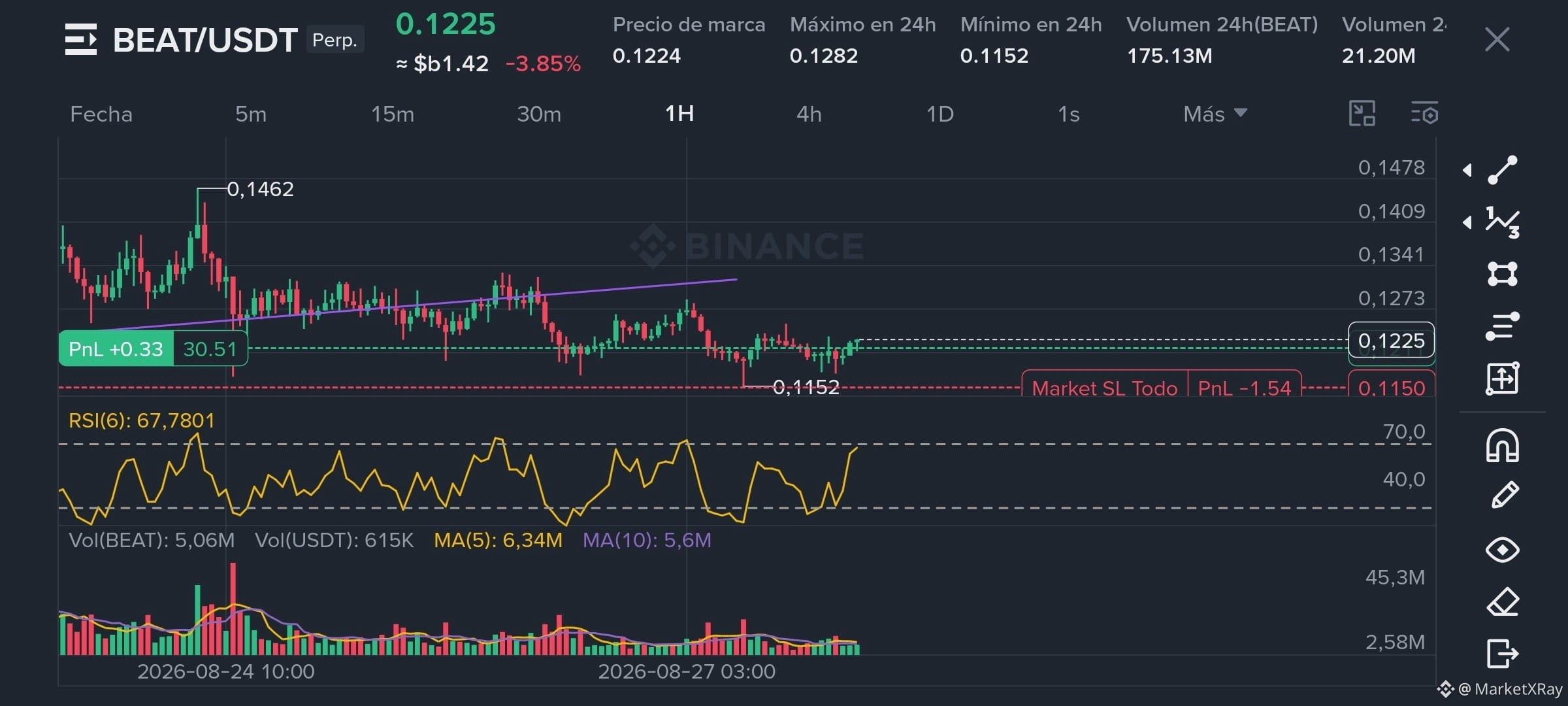Click the Volumen 24h(BEAT) value 175.13M
Viewport: 1568px width, 706px height.
[x=1169, y=56]
